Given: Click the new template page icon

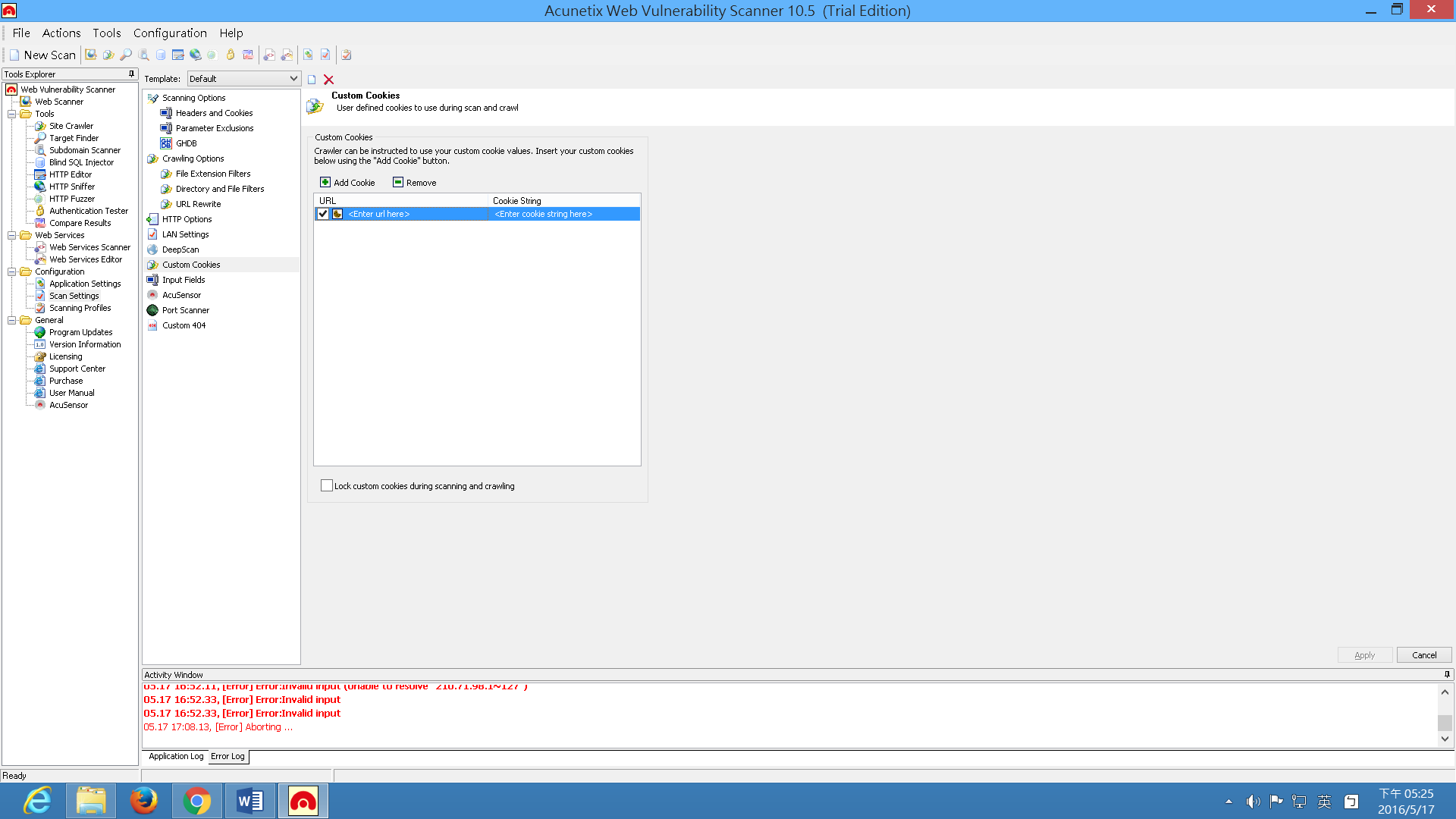Looking at the screenshot, I should (312, 80).
